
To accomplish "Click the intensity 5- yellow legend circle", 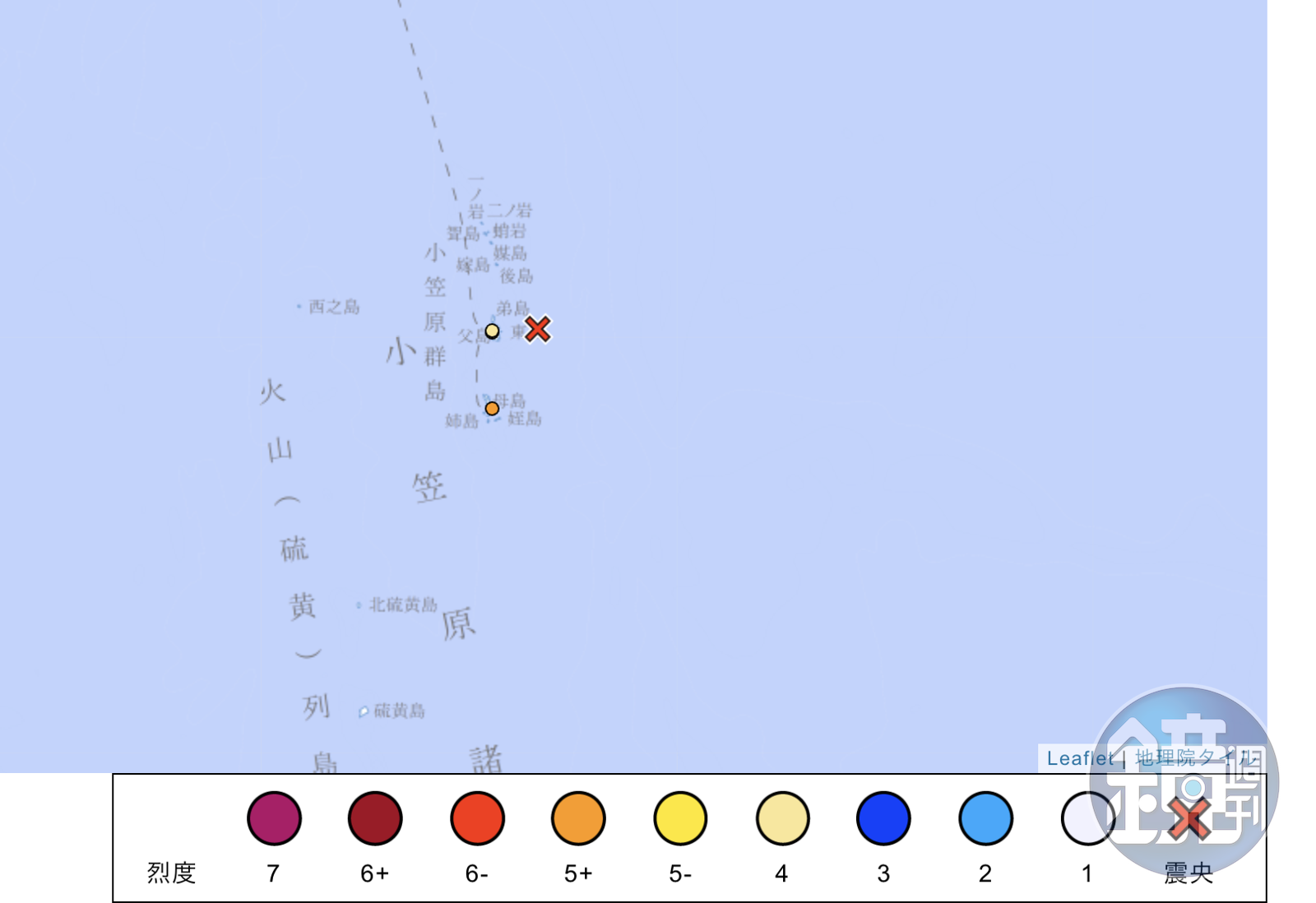I will tap(680, 818).
